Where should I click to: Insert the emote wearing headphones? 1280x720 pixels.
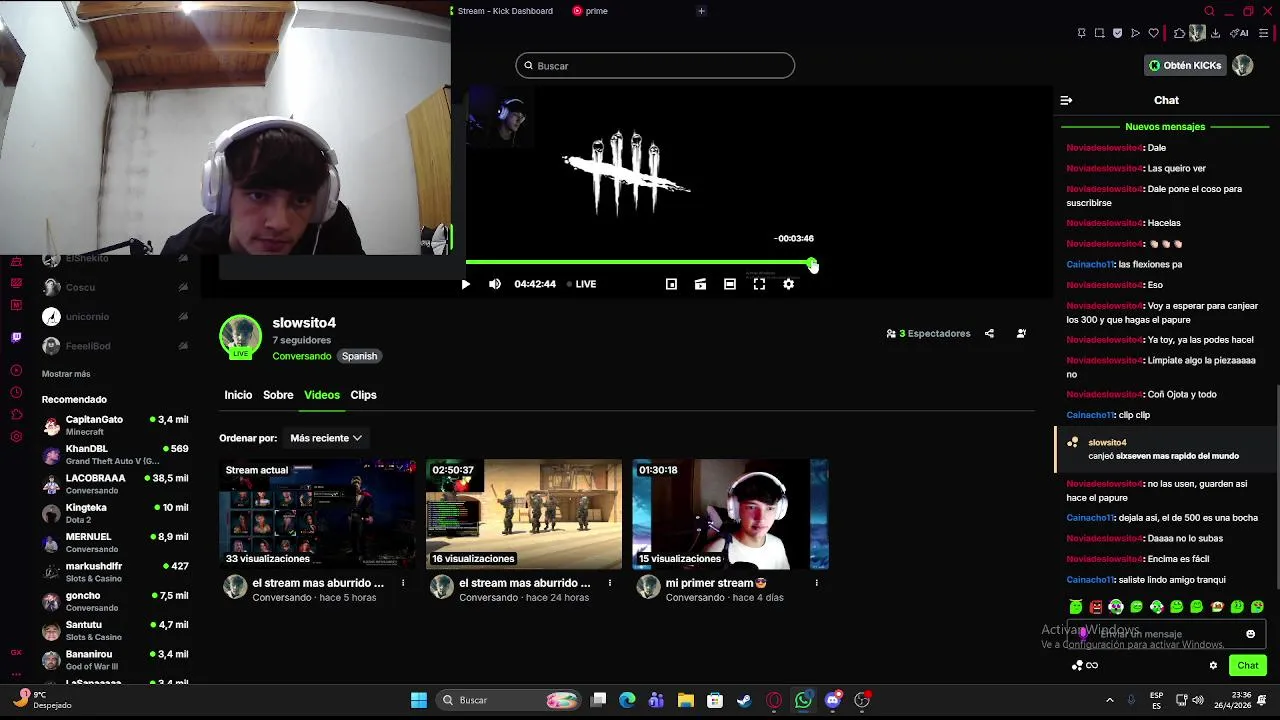[x=1116, y=607]
